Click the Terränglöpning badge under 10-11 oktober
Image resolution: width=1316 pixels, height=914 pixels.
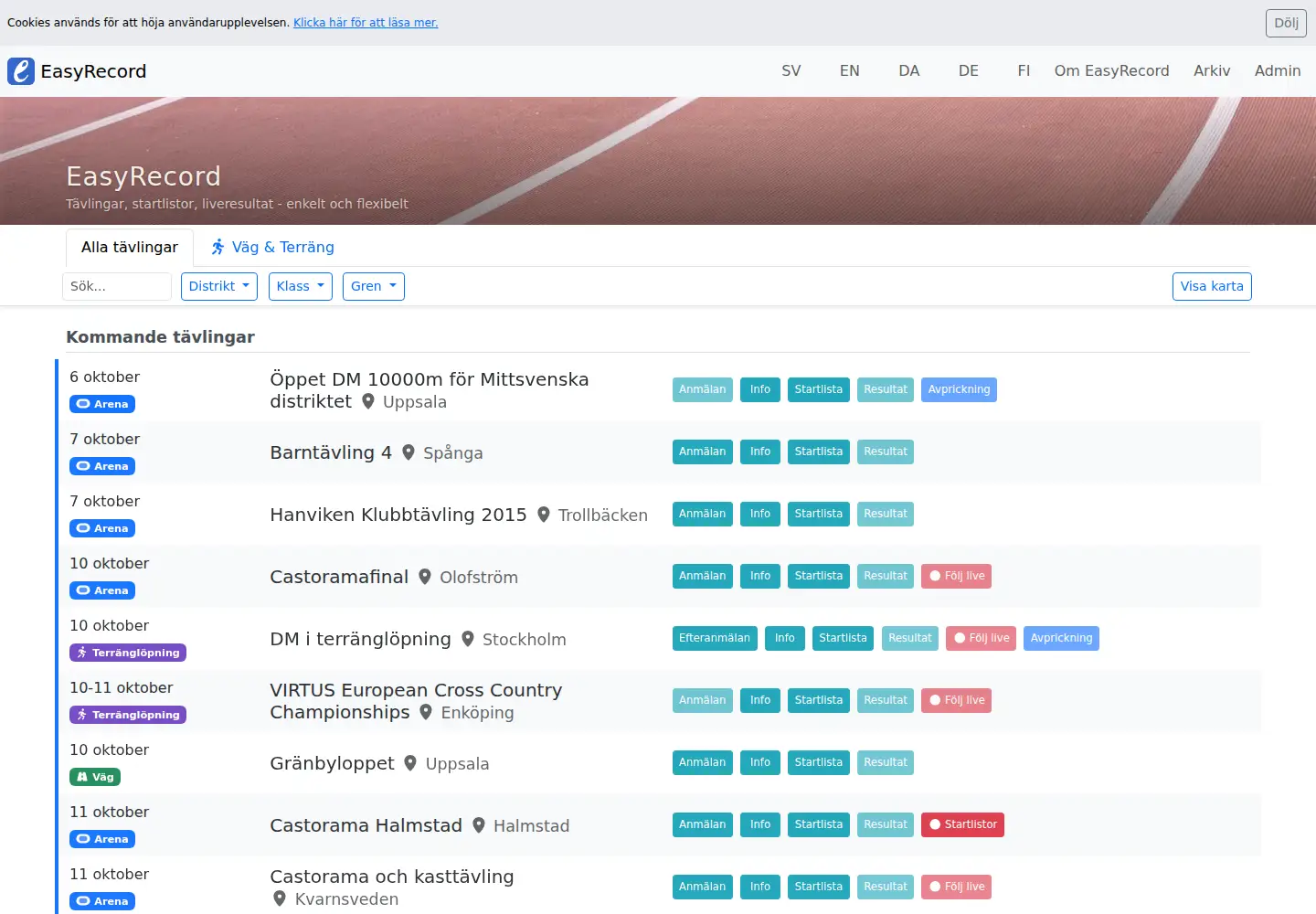pyautogui.click(x=128, y=715)
